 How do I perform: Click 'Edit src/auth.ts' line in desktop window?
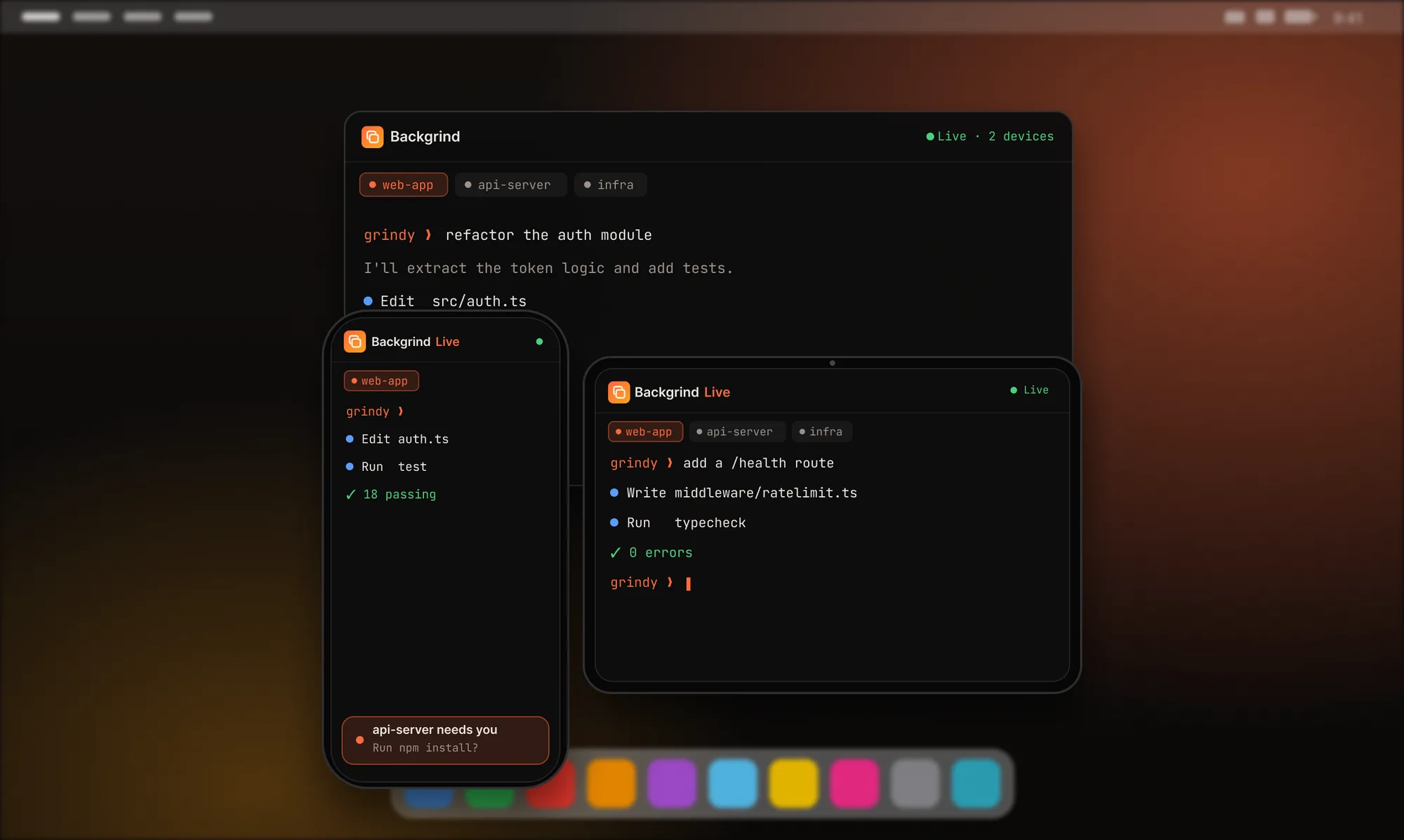pyautogui.click(x=445, y=301)
